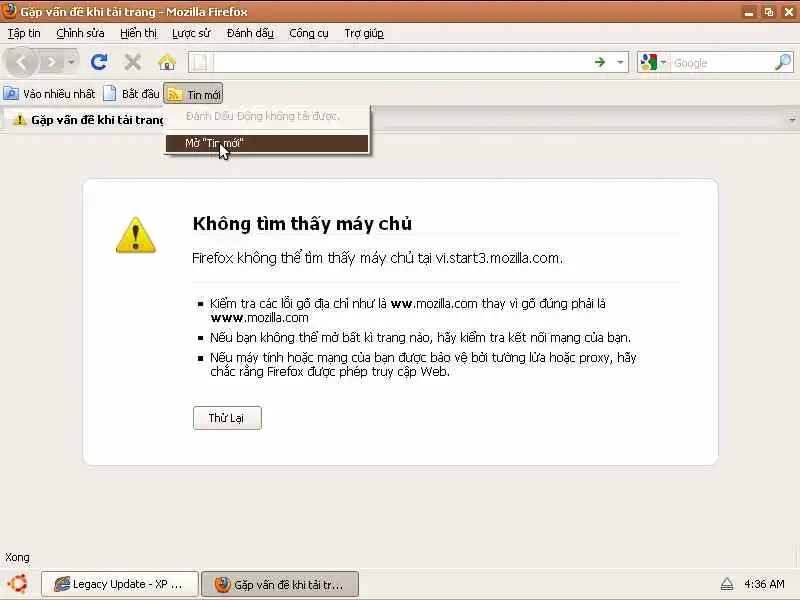
Task: Open the Trợ giúp menu
Action: tap(364, 33)
